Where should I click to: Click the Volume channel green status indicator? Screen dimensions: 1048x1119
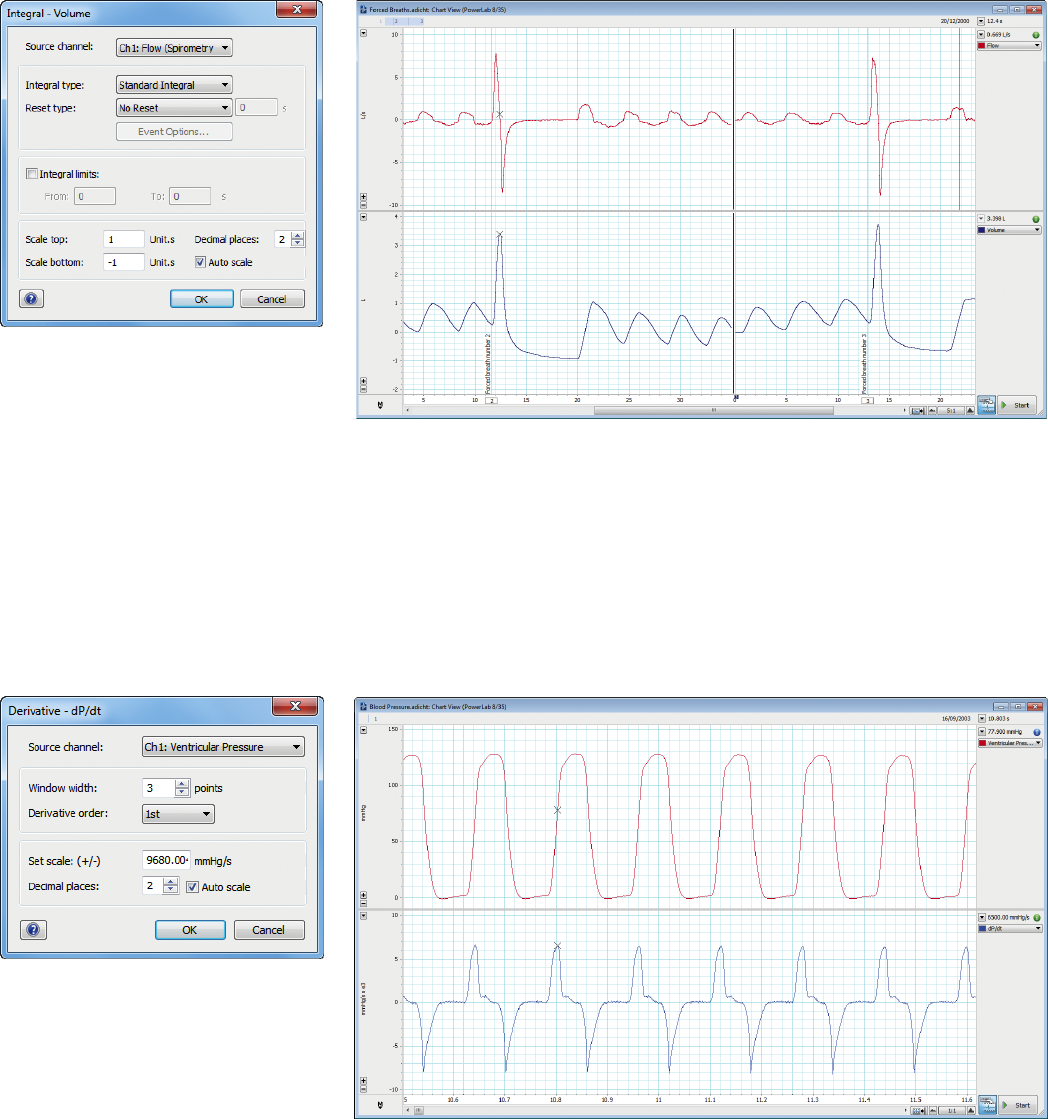tap(1036, 219)
